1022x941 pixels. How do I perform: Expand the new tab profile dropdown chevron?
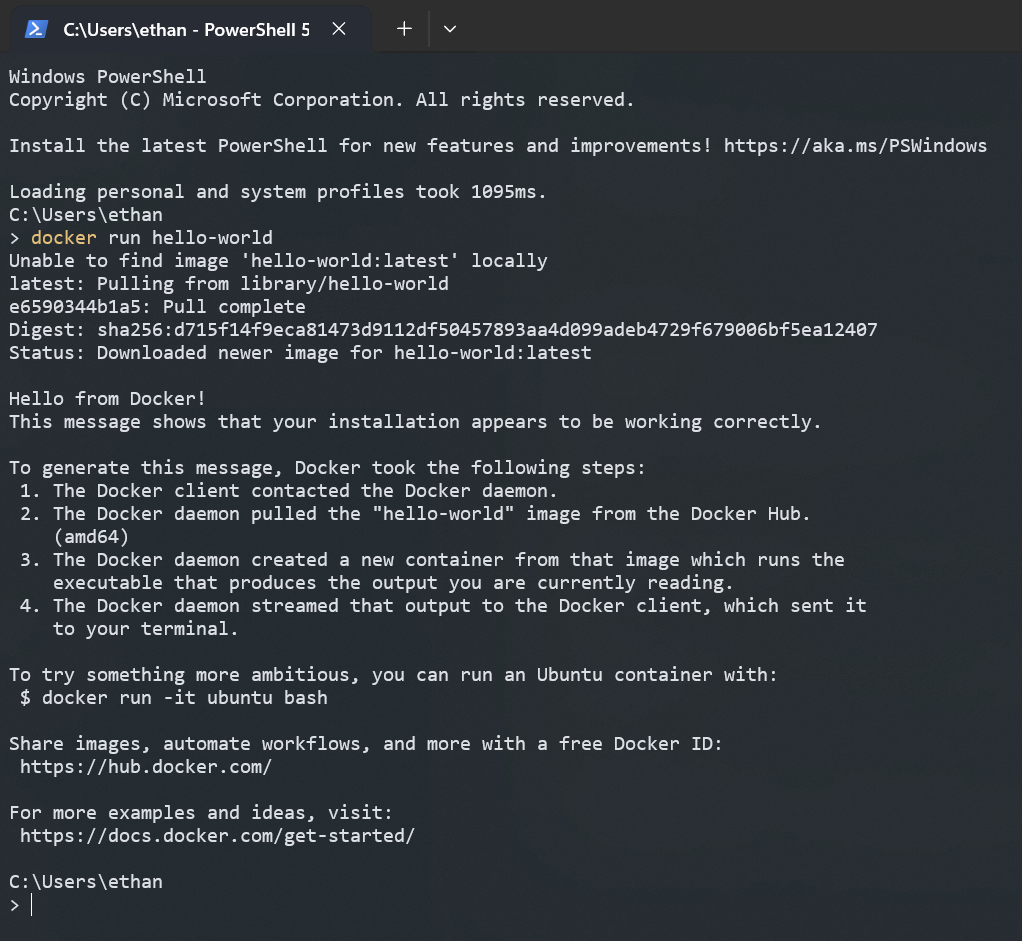[x=450, y=29]
